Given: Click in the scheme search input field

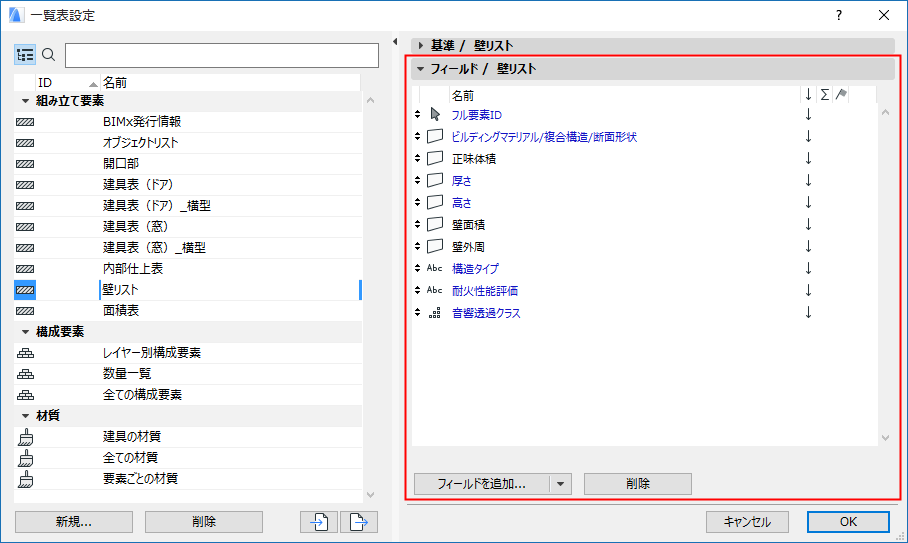Looking at the screenshot, I should click(x=222, y=56).
